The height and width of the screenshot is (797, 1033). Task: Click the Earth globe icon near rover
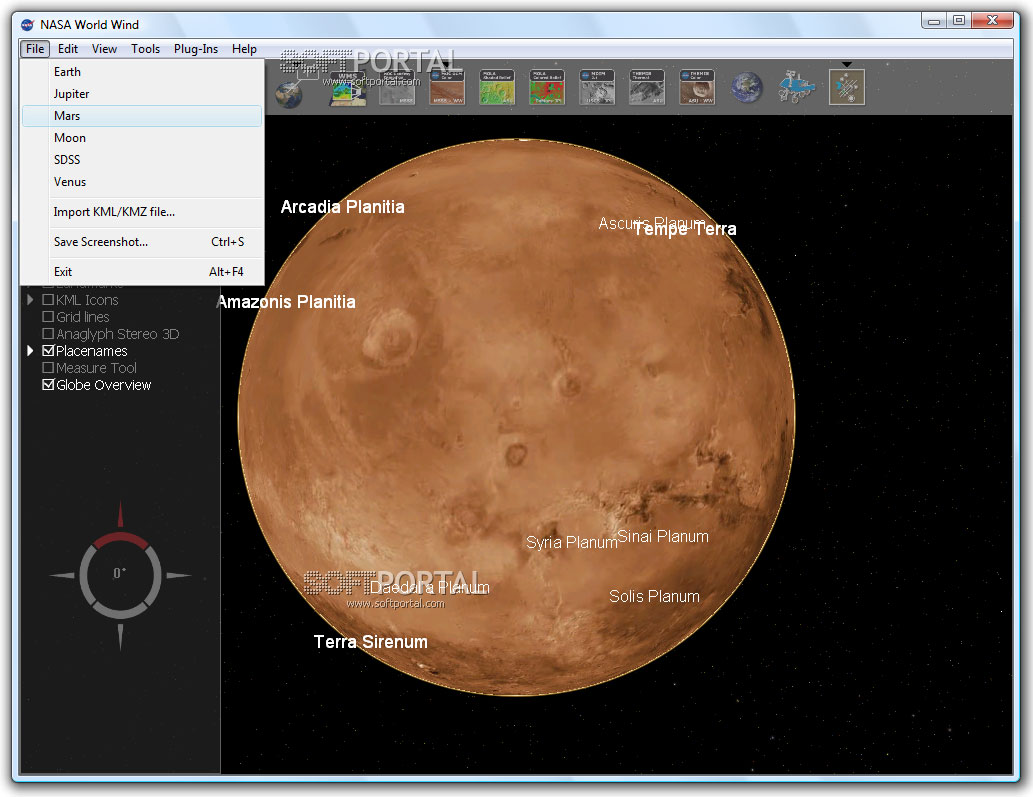click(x=746, y=88)
